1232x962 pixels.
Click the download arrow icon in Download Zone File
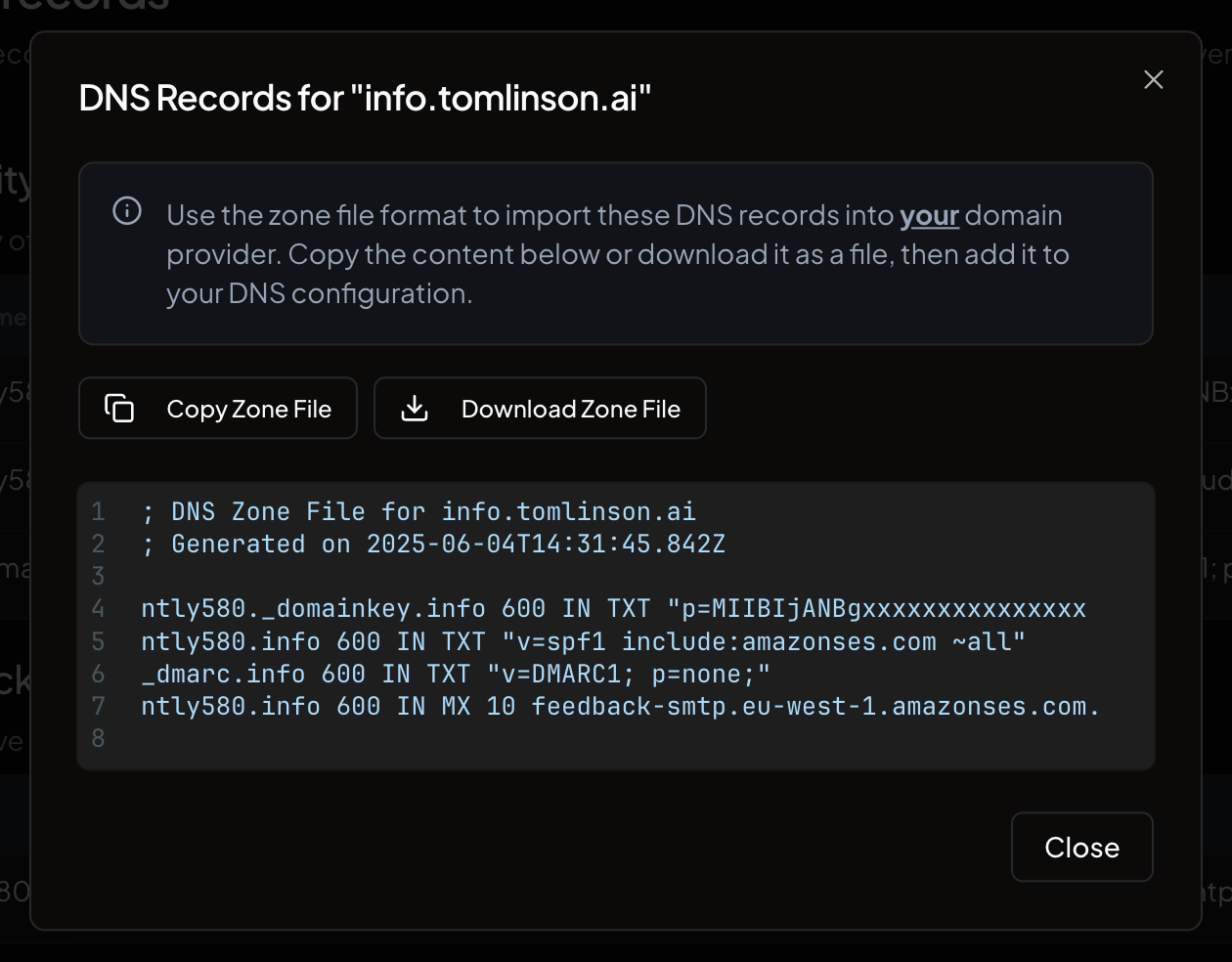coord(414,408)
